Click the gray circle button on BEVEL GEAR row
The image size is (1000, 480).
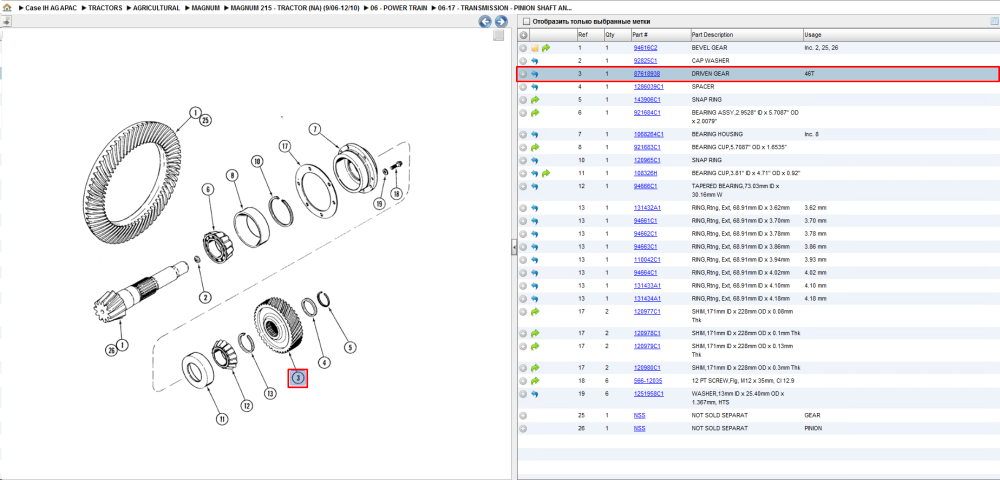(524, 48)
